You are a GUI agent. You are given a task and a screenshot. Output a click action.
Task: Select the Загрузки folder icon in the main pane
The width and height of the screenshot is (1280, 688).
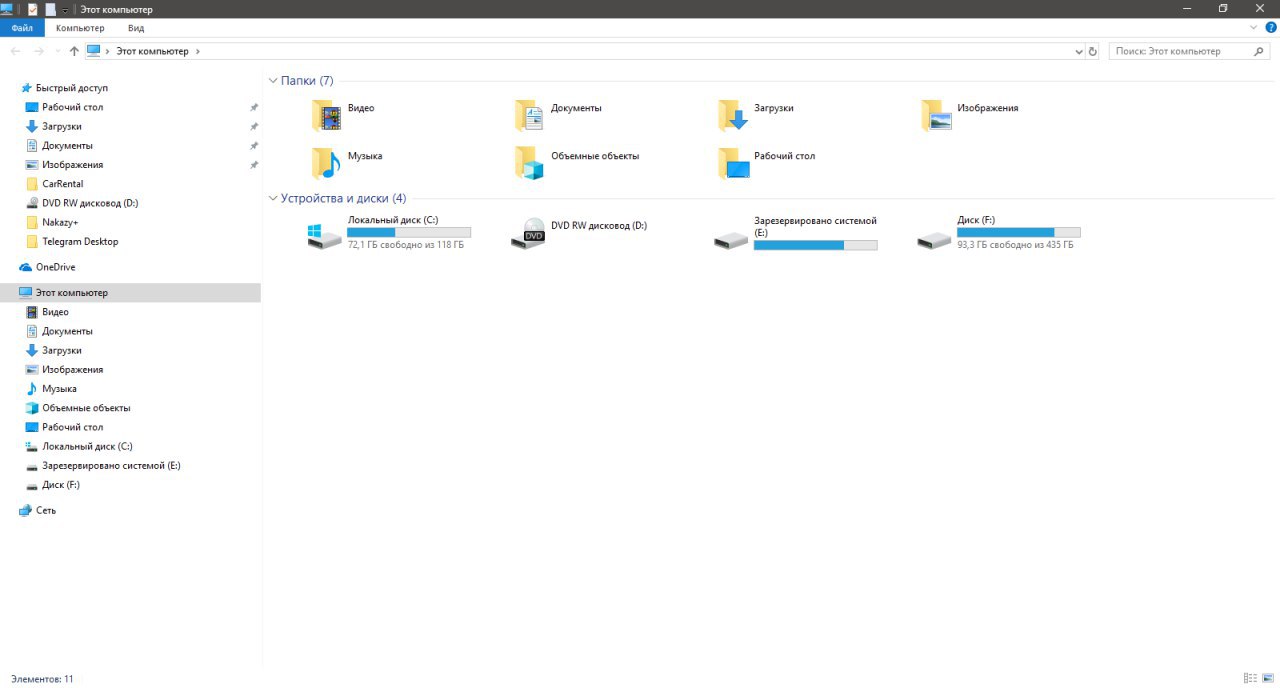pos(732,116)
